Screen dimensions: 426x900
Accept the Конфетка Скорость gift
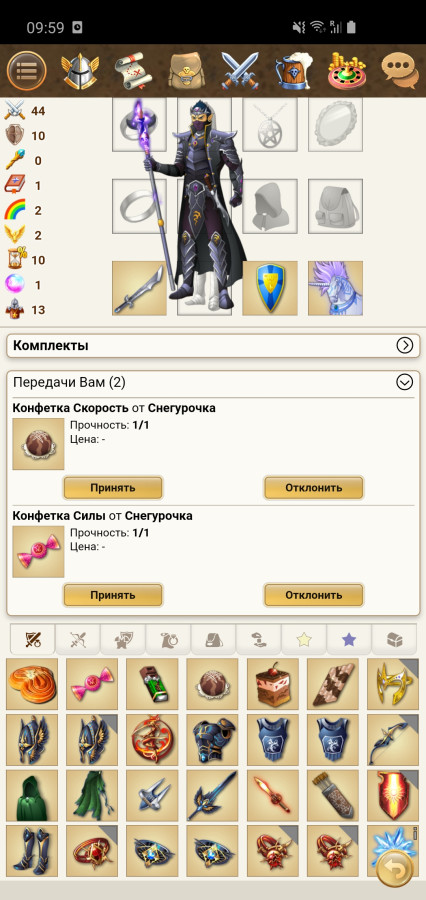pos(113,488)
